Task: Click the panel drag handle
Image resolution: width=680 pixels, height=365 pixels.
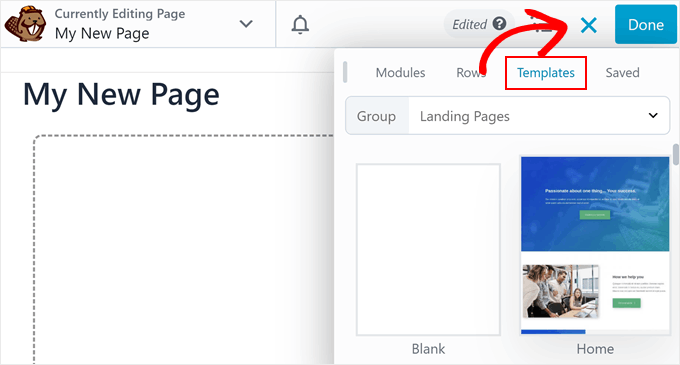Action: [x=345, y=72]
